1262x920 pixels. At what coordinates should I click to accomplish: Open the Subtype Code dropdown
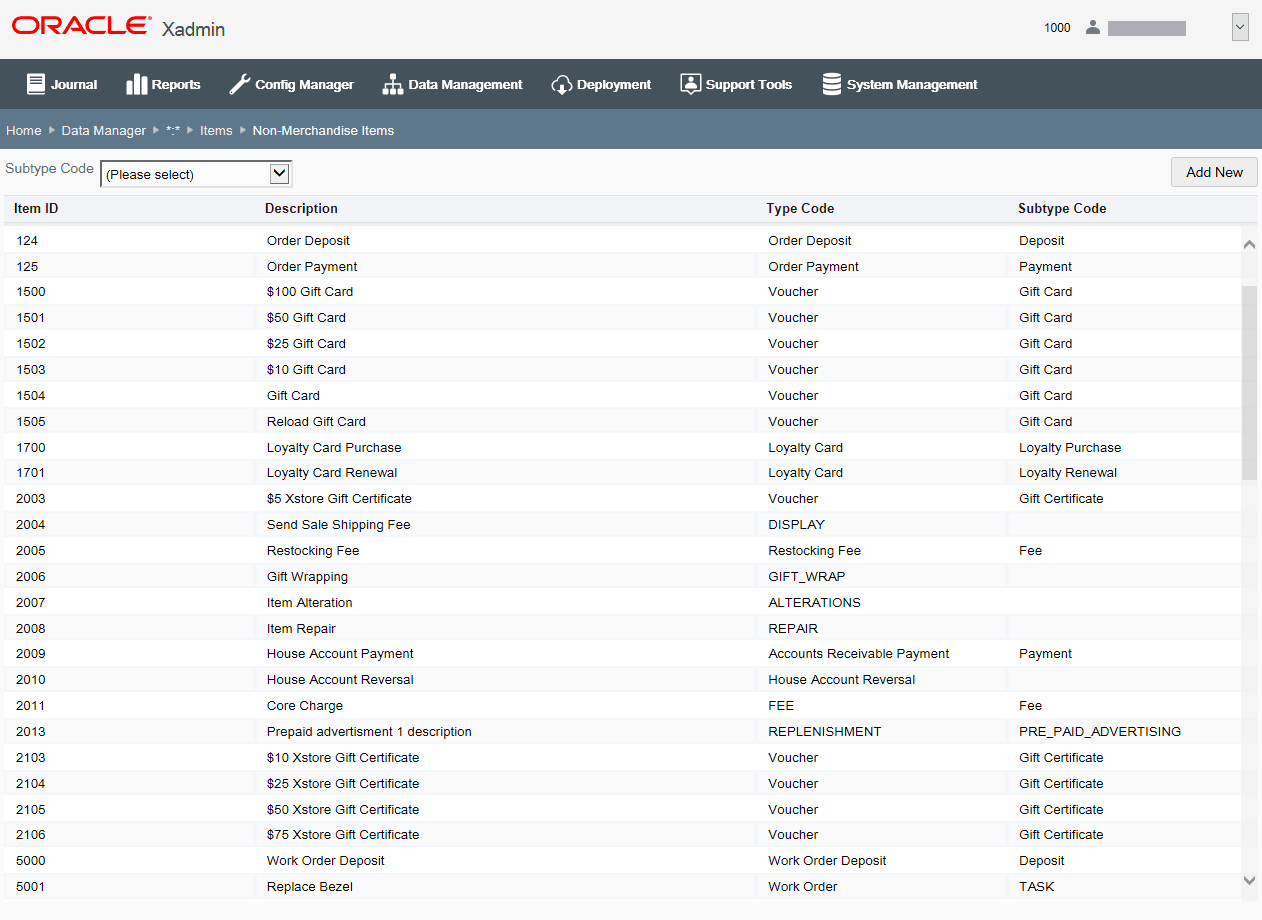pyautogui.click(x=196, y=174)
